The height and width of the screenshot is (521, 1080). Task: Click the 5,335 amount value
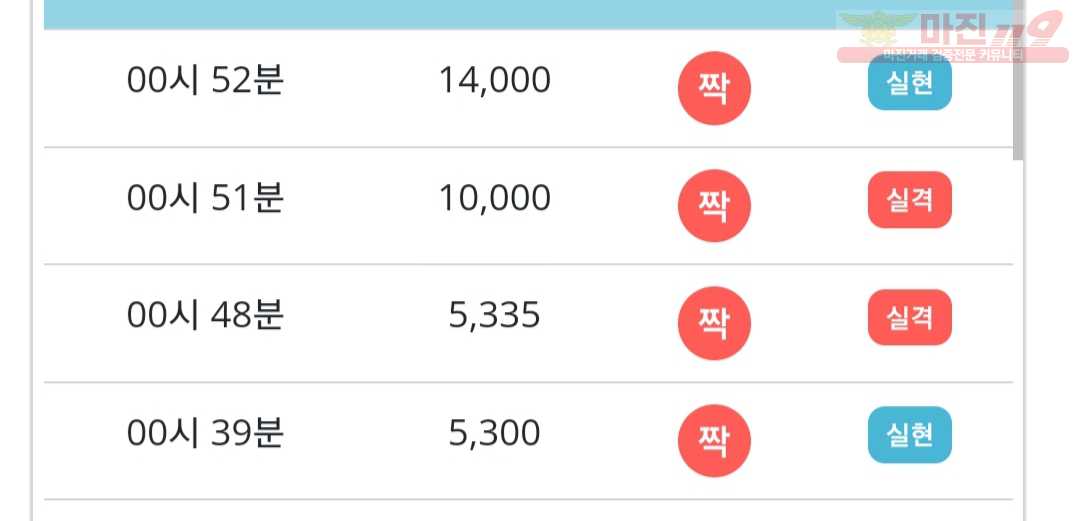495,316
